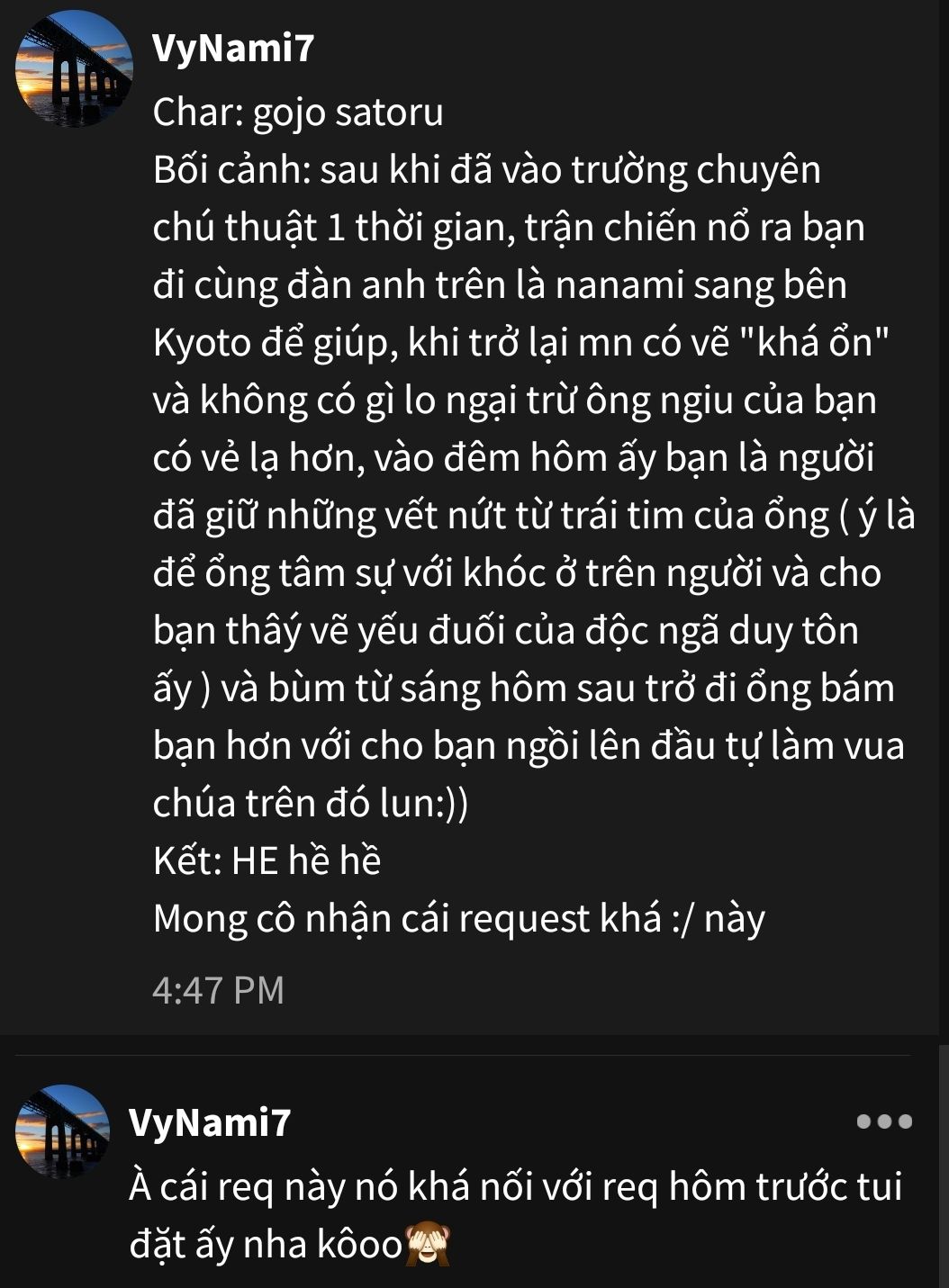Select the 'Char: gojo satoru' line

tap(298, 113)
